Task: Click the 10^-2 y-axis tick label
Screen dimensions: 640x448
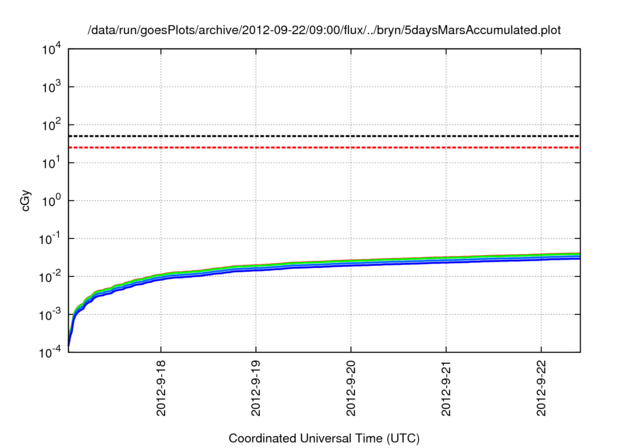Action: coord(49,277)
